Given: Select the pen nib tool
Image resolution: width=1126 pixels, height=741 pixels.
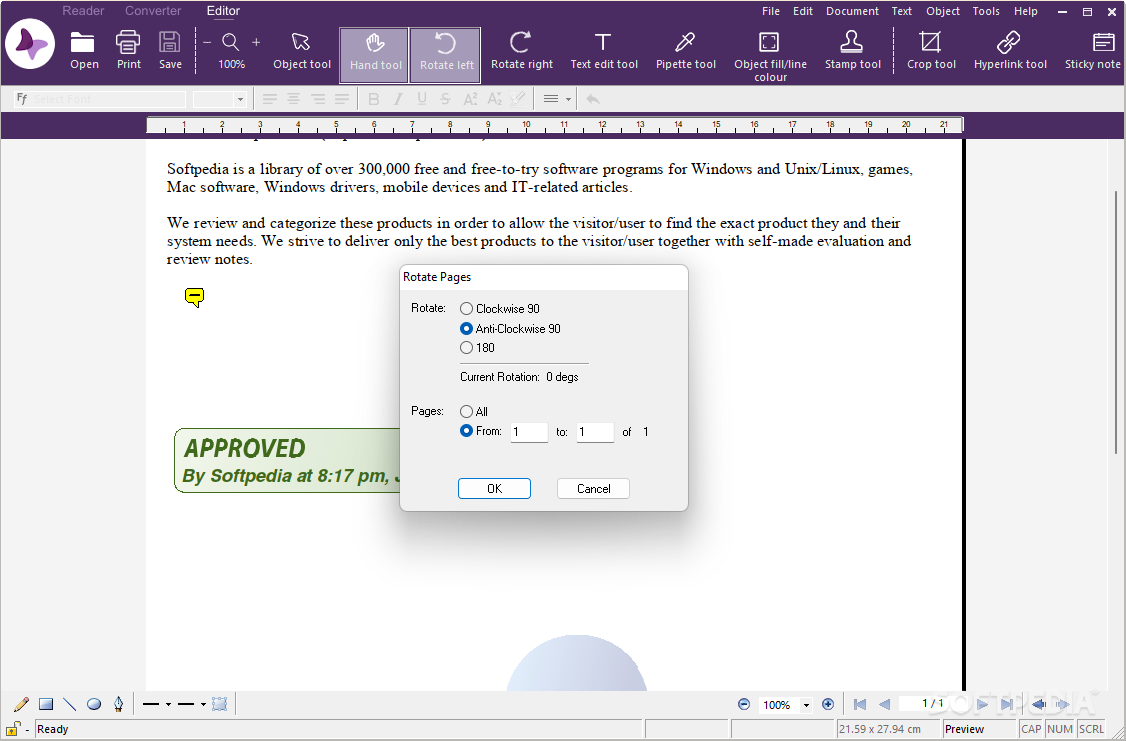Looking at the screenshot, I should tap(118, 704).
